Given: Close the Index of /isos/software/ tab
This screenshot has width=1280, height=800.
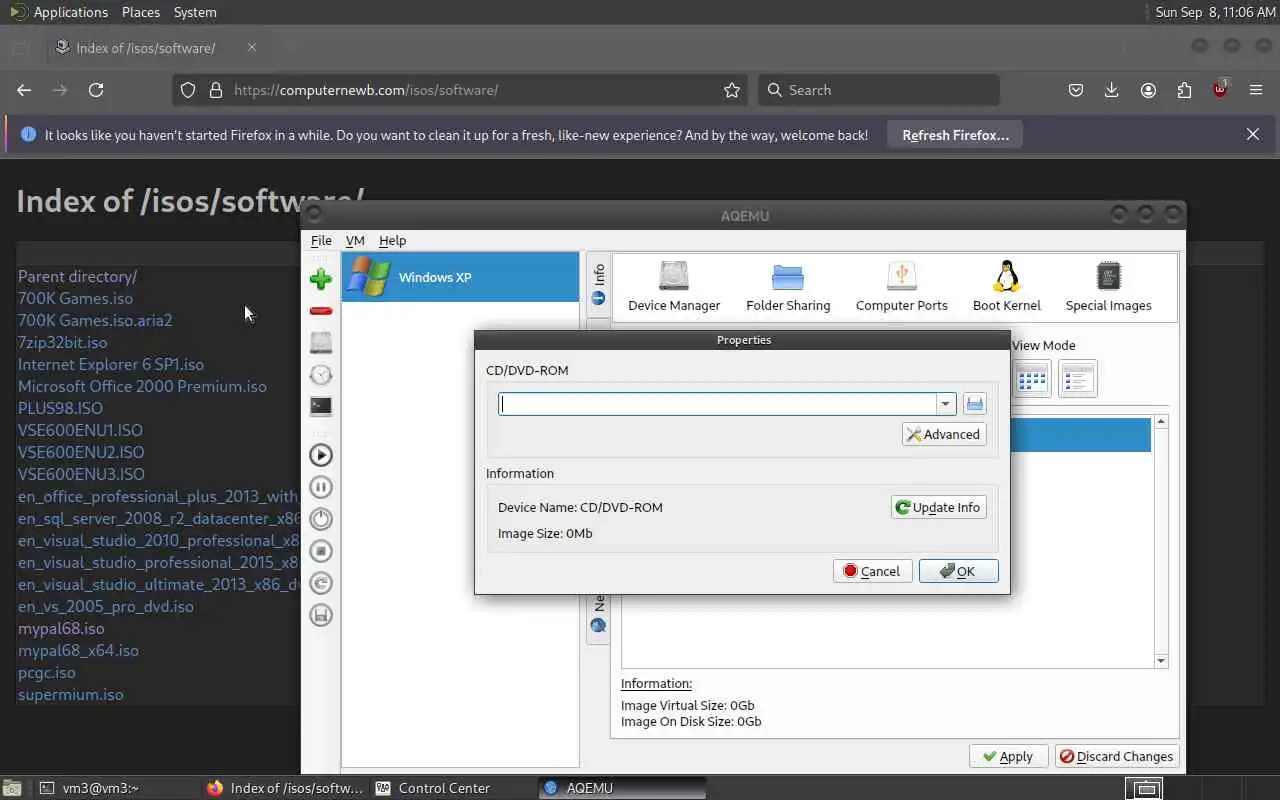Looking at the screenshot, I should [x=252, y=47].
